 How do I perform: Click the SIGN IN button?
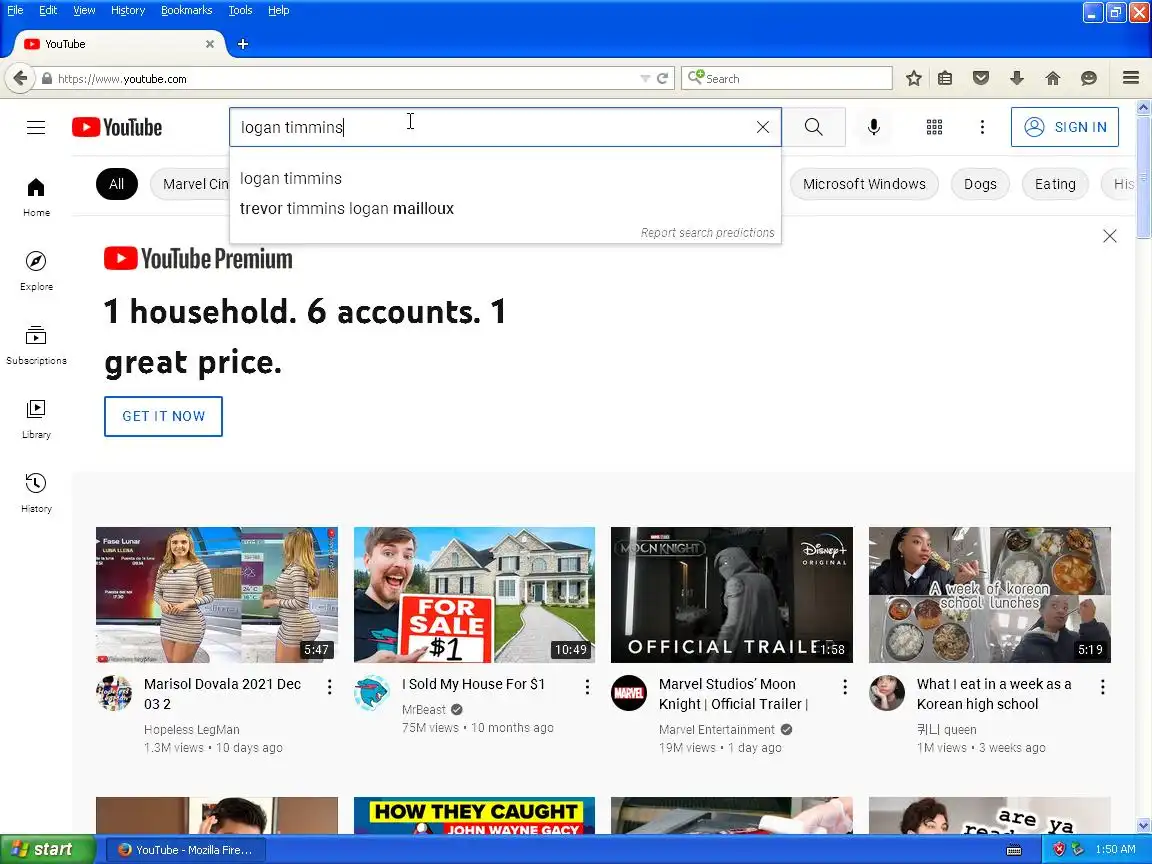tap(1065, 127)
